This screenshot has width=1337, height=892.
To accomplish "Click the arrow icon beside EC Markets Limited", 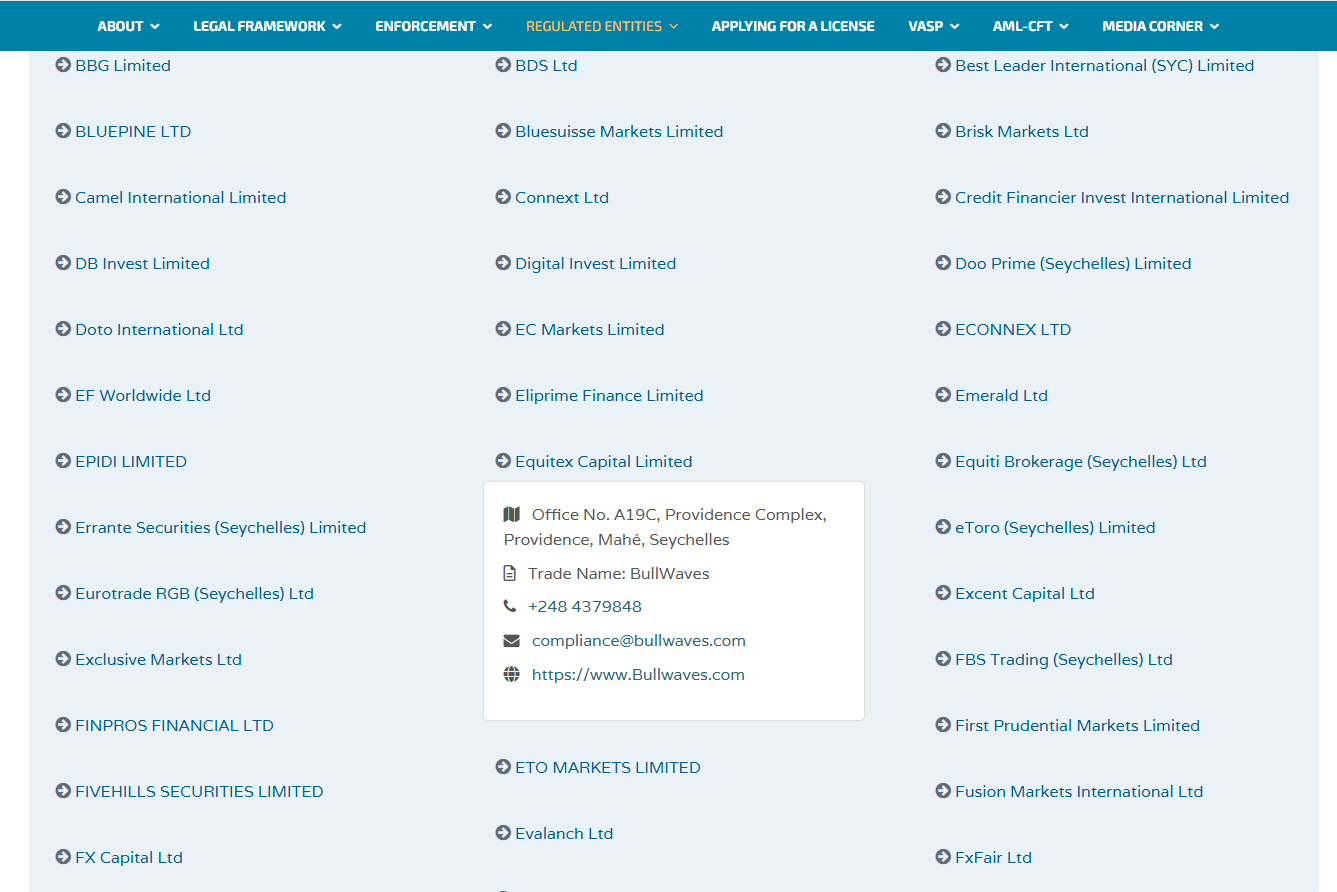I will [x=503, y=329].
